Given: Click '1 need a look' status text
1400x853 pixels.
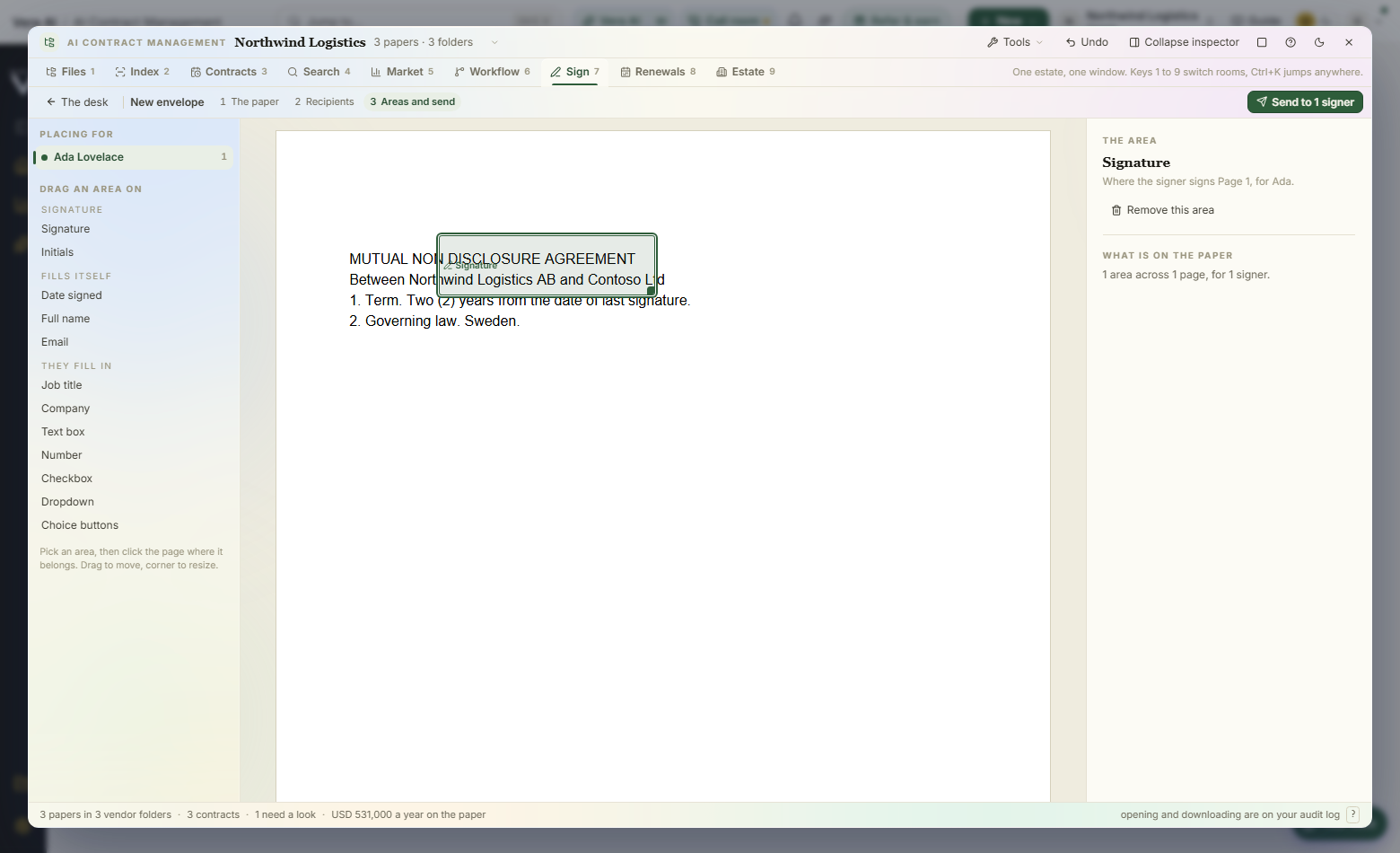Looking at the screenshot, I should [x=285, y=815].
